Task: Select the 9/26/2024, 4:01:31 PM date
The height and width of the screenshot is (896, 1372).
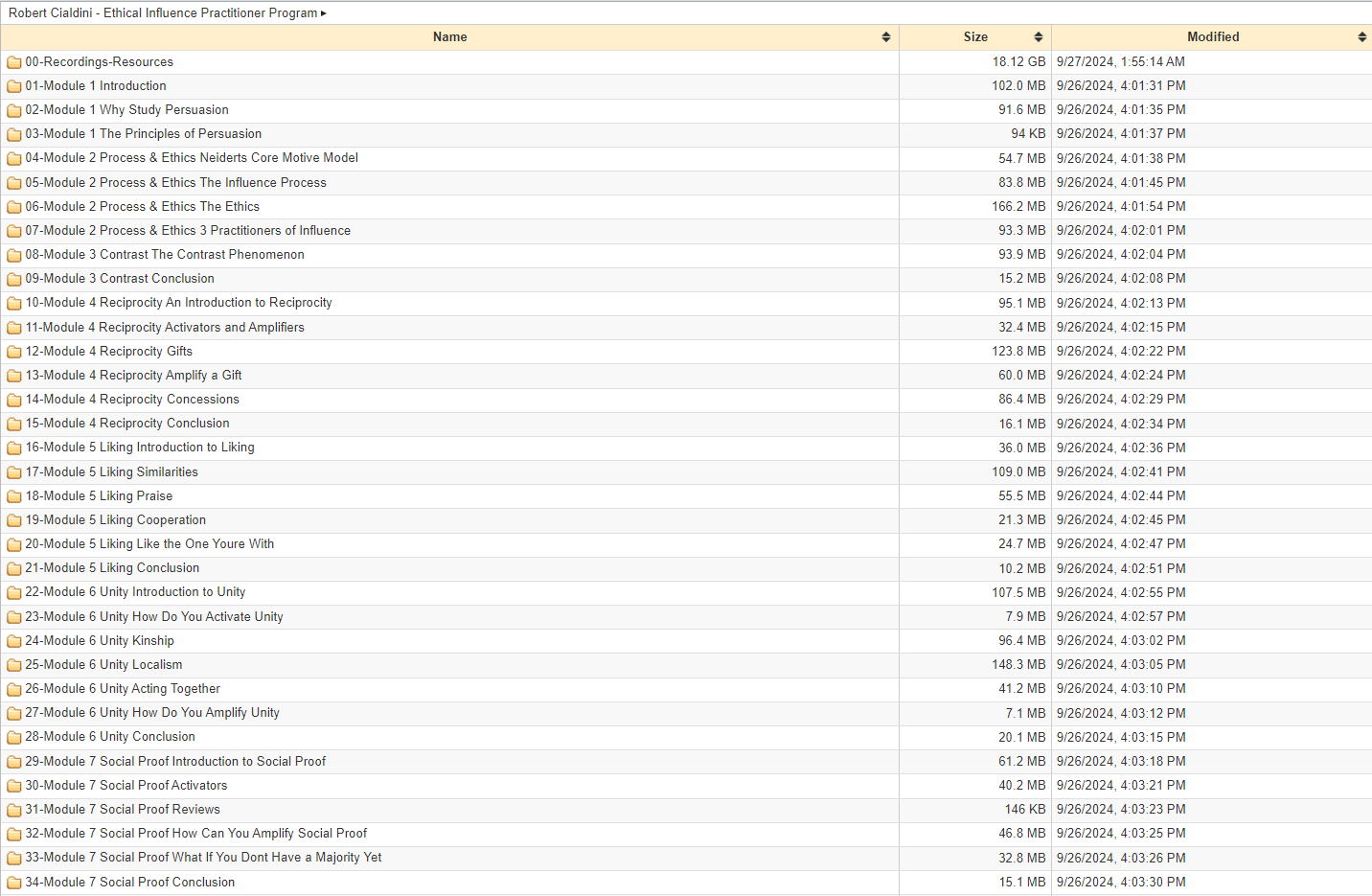Action: [x=1121, y=86]
